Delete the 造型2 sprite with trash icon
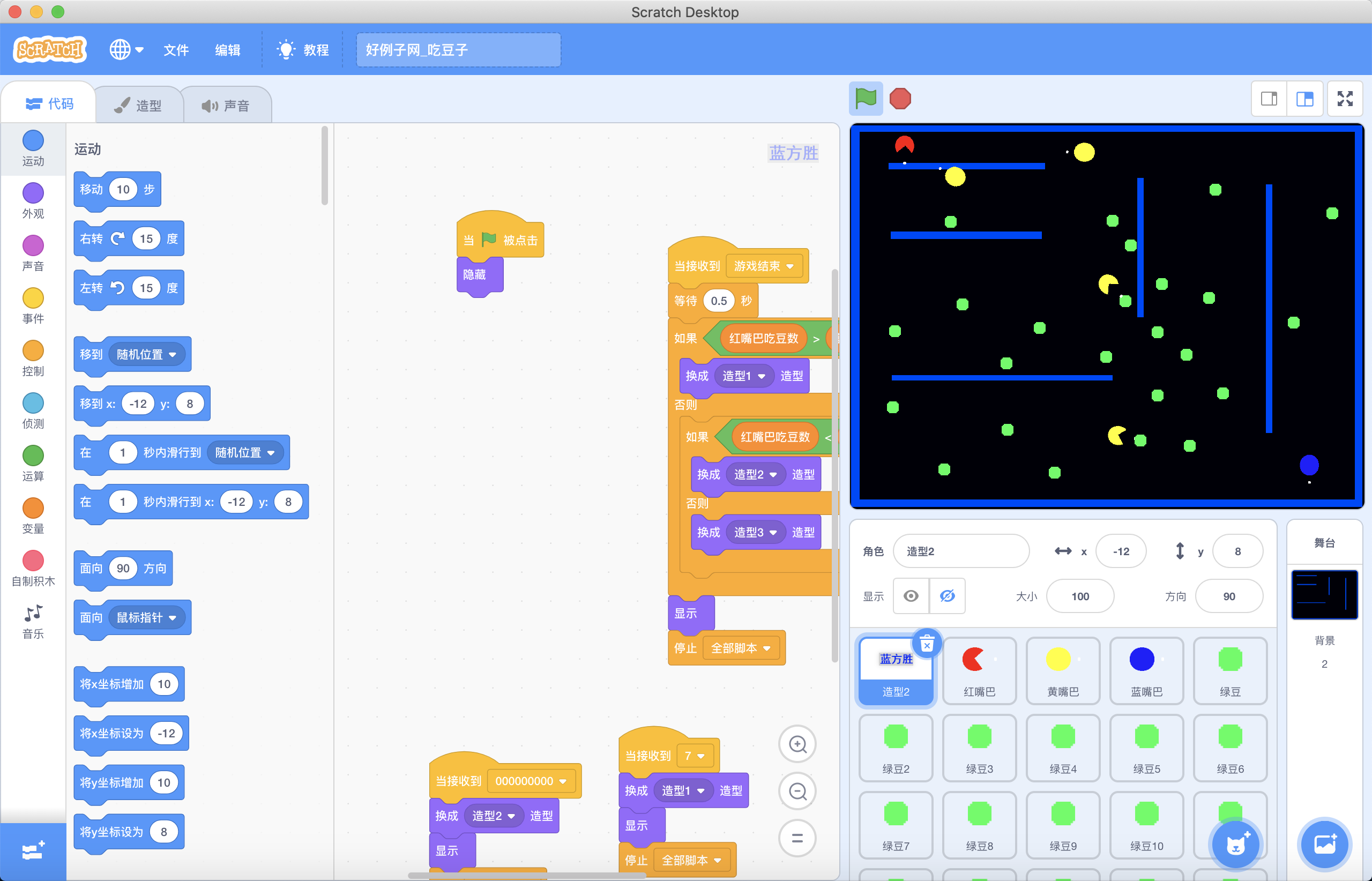 928,644
